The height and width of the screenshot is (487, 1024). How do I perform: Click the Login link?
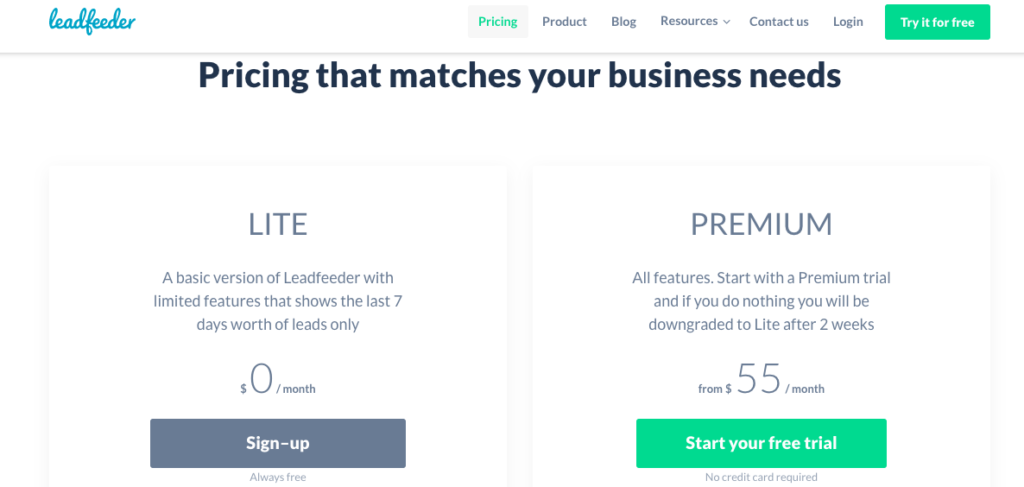(848, 22)
